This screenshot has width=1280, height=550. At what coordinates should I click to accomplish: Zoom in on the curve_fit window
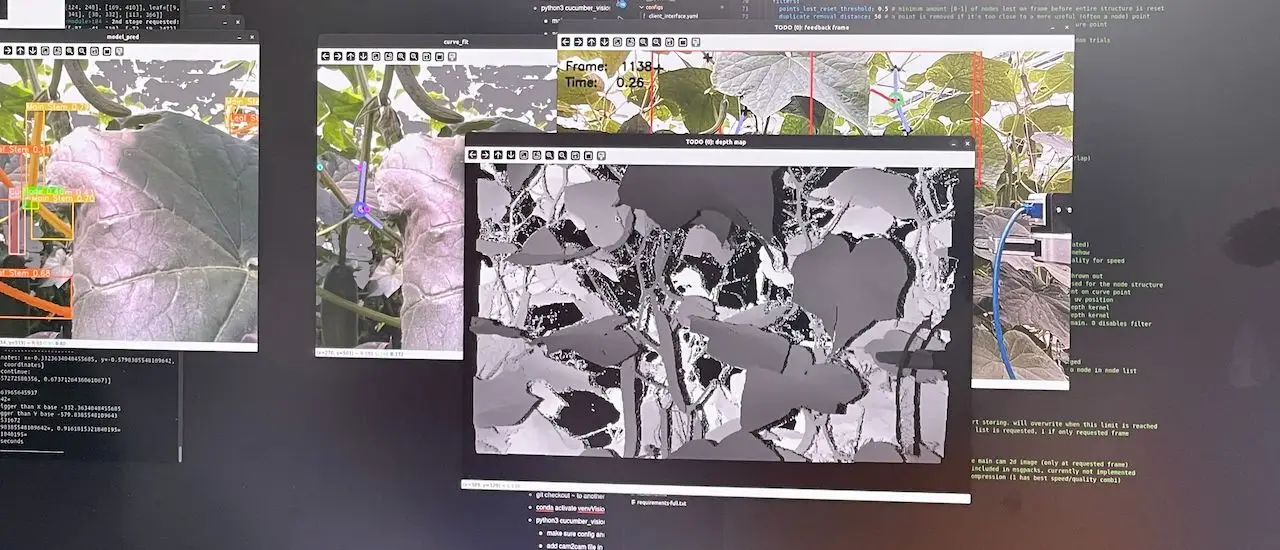[401, 56]
